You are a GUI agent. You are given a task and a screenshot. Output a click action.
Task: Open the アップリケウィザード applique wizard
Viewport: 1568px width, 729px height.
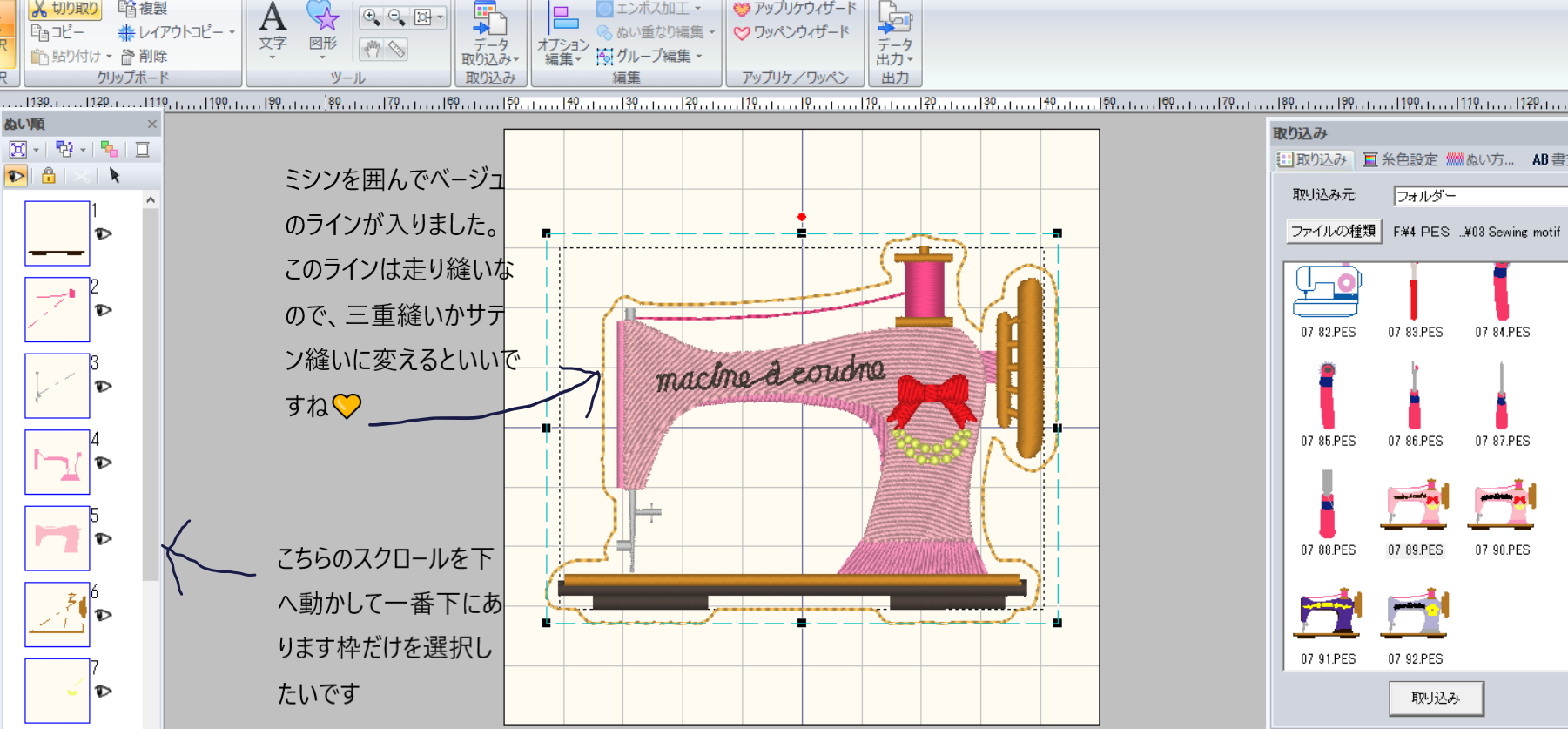pyautogui.click(x=796, y=9)
